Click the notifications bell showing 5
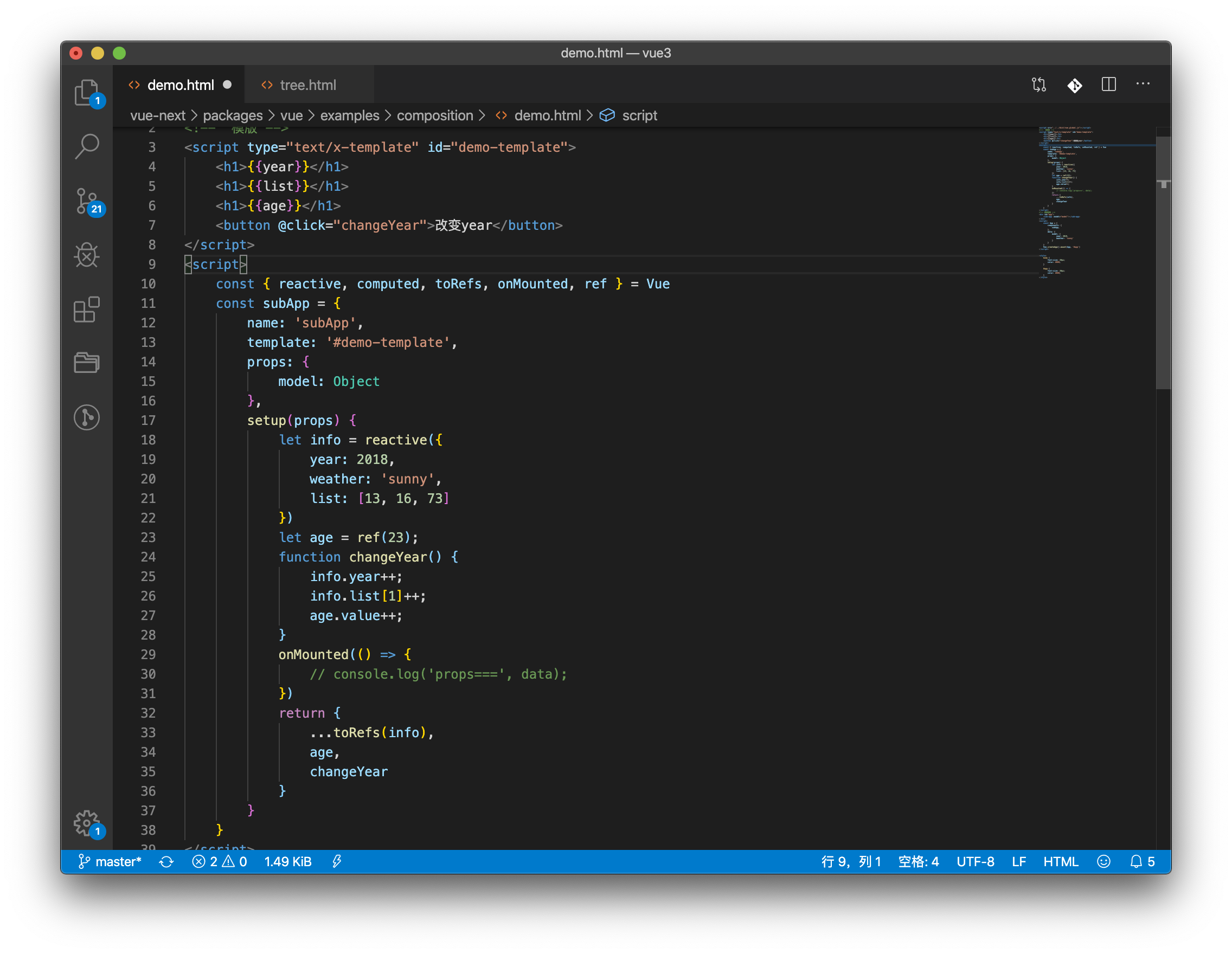 (x=1143, y=861)
